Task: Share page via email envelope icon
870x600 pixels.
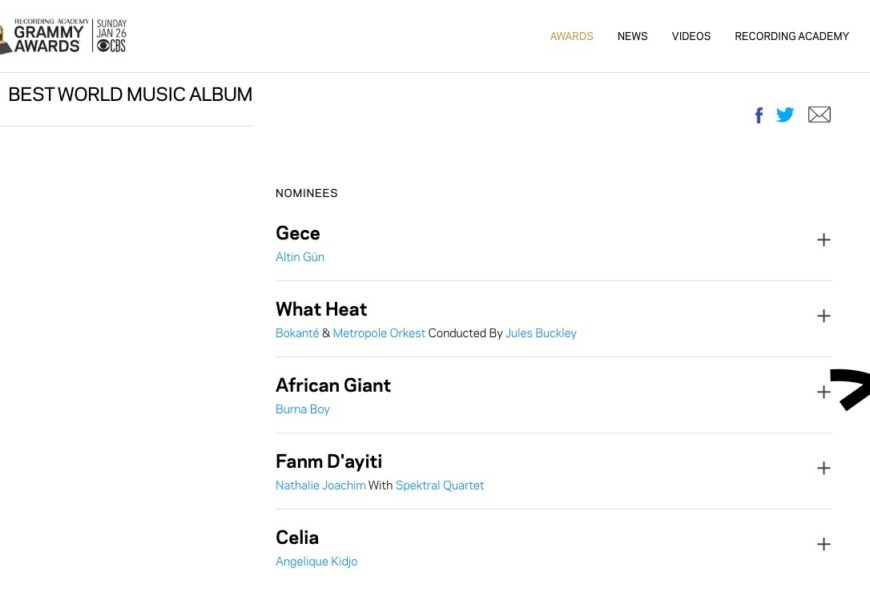Action: (819, 115)
